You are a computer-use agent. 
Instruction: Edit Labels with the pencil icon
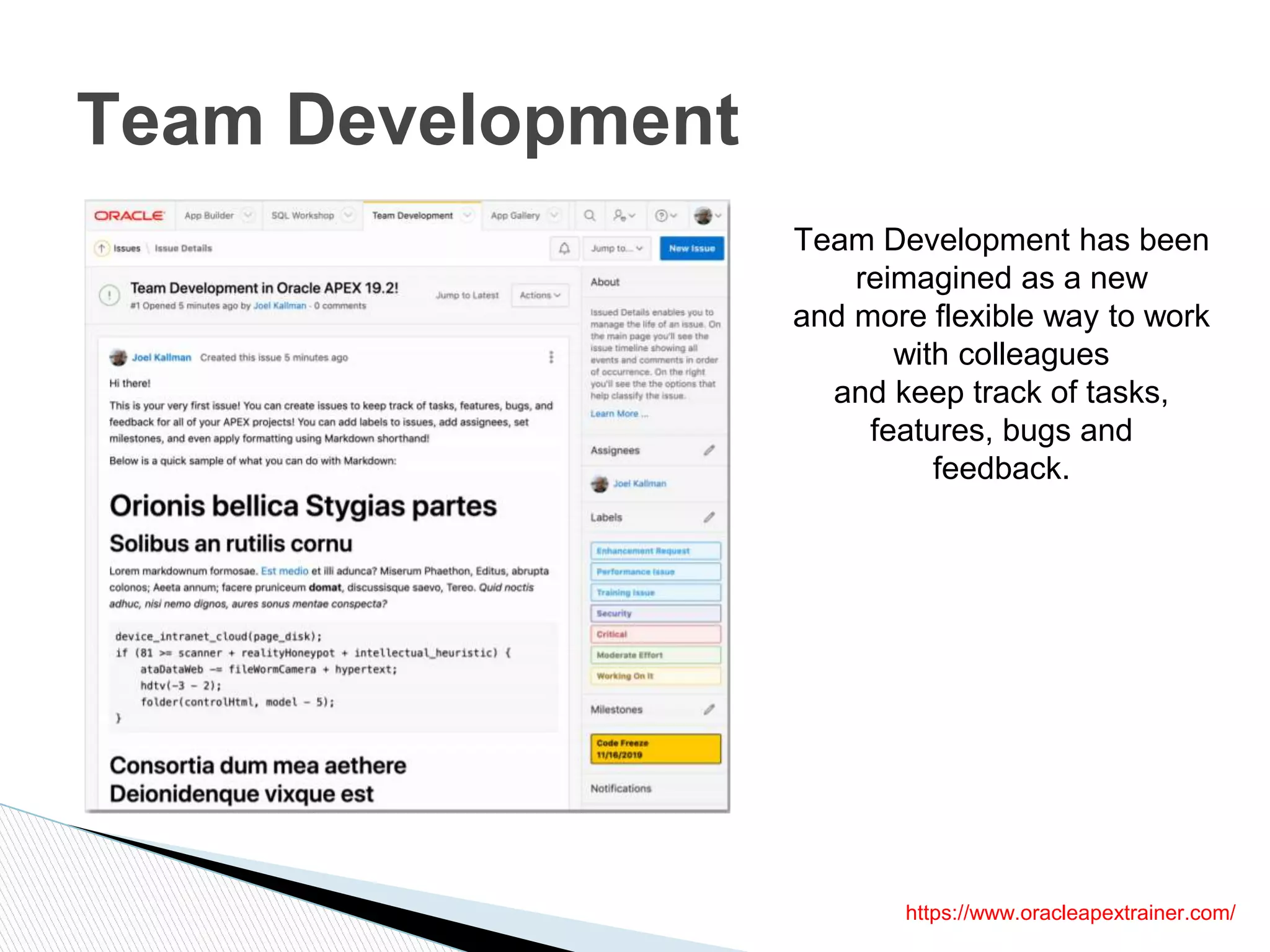click(709, 517)
